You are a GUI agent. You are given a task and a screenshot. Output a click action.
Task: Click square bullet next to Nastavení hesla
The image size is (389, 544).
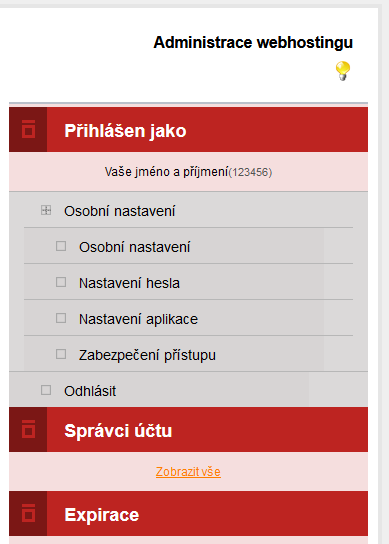tap(61, 282)
